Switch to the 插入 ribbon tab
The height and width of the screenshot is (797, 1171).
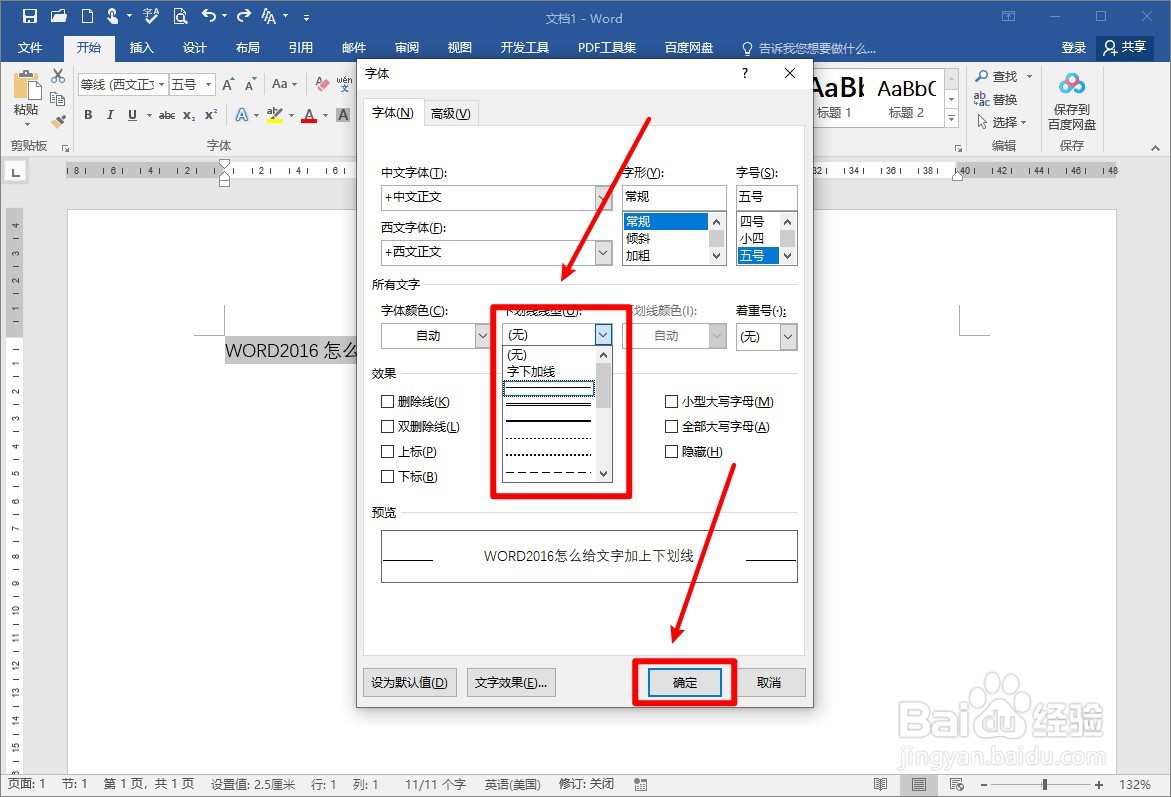point(141,47)
